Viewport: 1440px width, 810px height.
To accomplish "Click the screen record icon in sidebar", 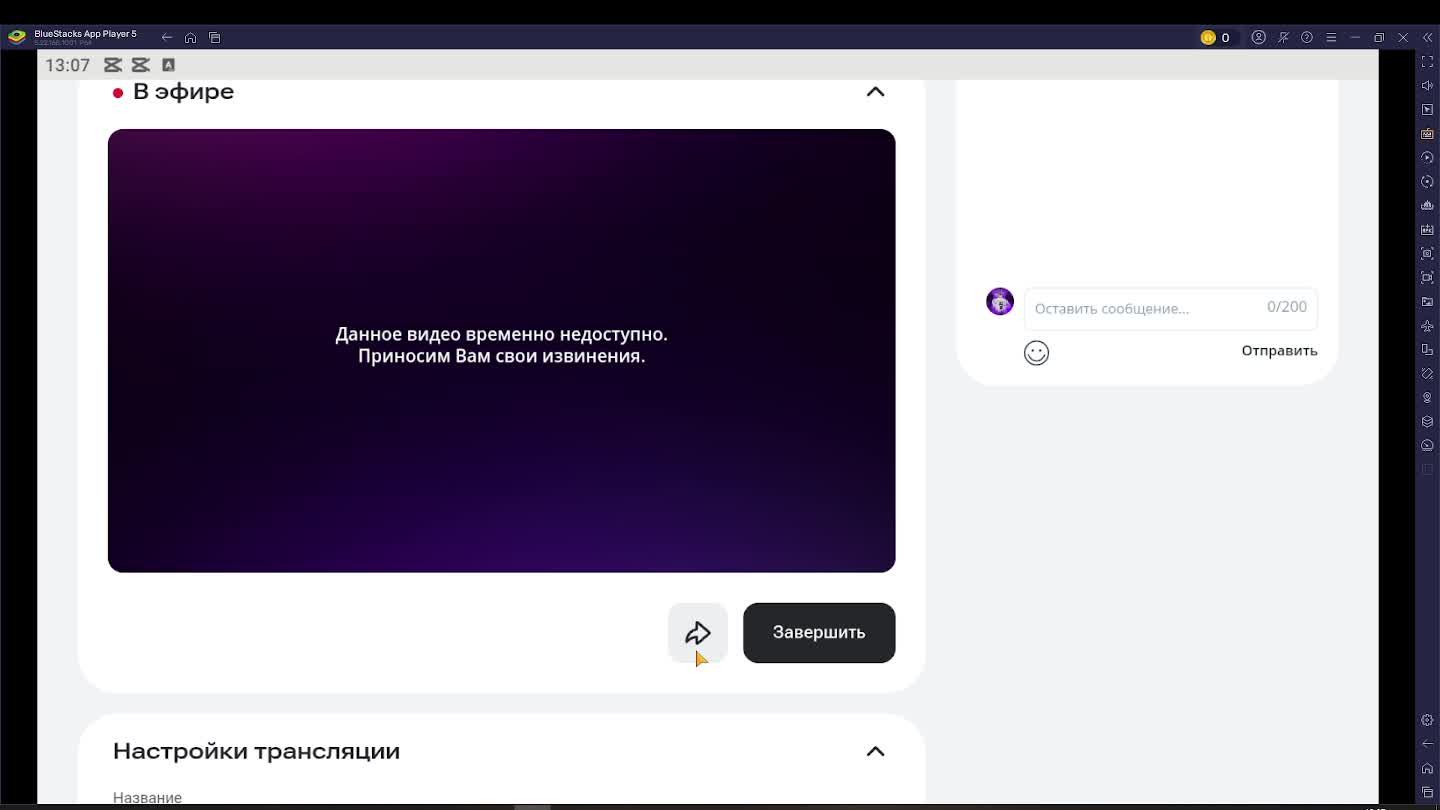I will click(x=1427, y=278).
